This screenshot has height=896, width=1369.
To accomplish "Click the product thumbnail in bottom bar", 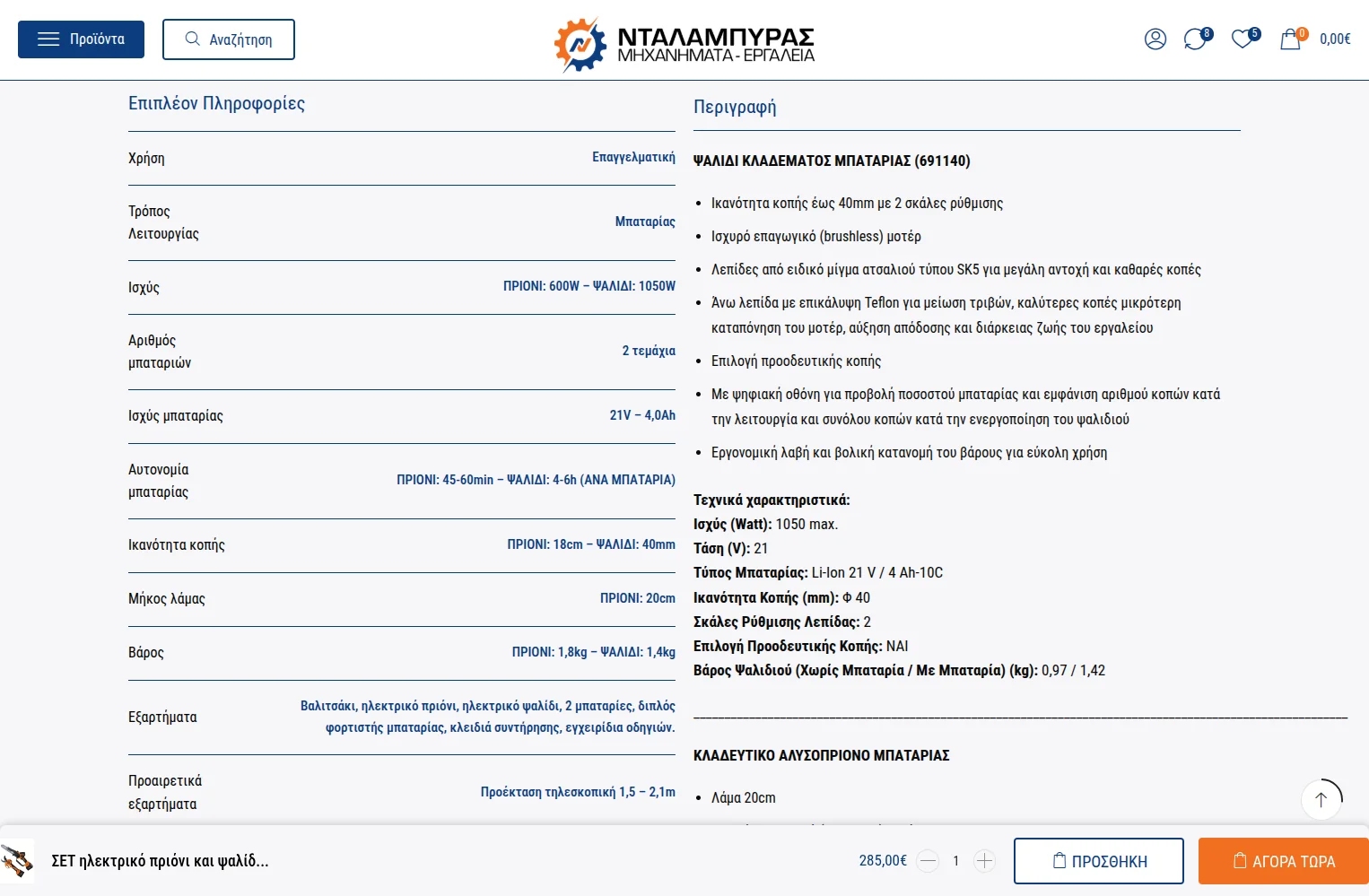I will [17, 861].
